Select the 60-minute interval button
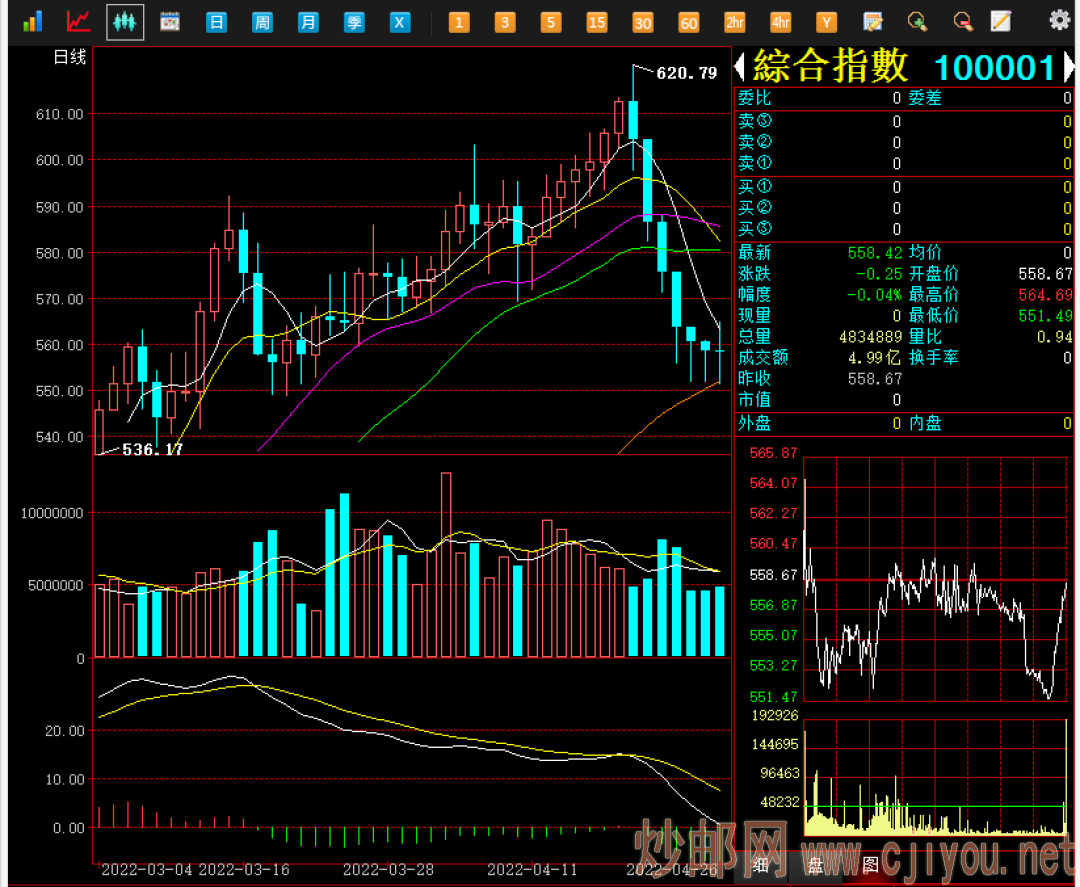The height and width of the screenshot is (887, 1080). click(x=689, y=22)
